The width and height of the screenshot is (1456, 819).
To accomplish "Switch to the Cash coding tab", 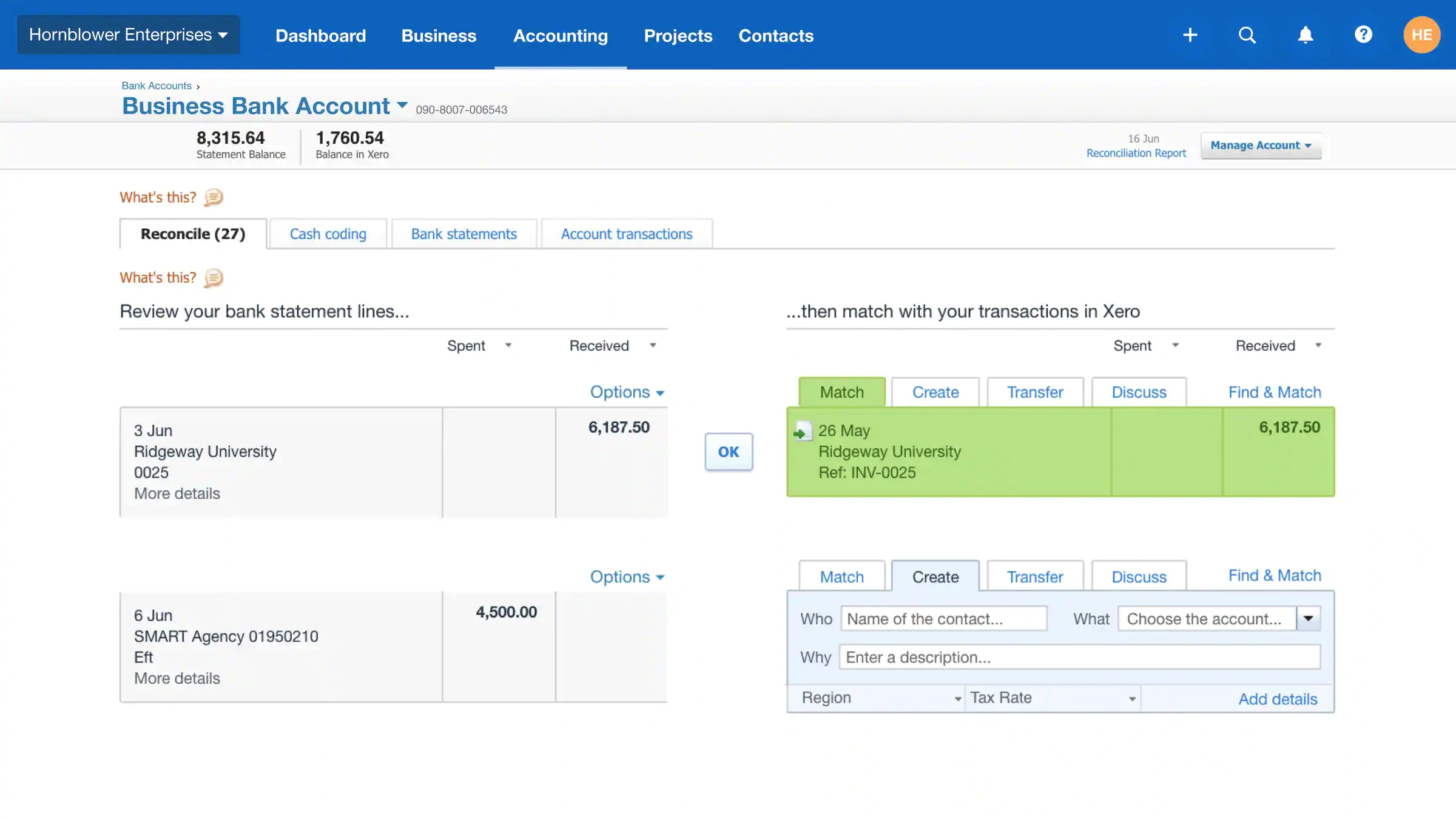I will pos(328,234).
